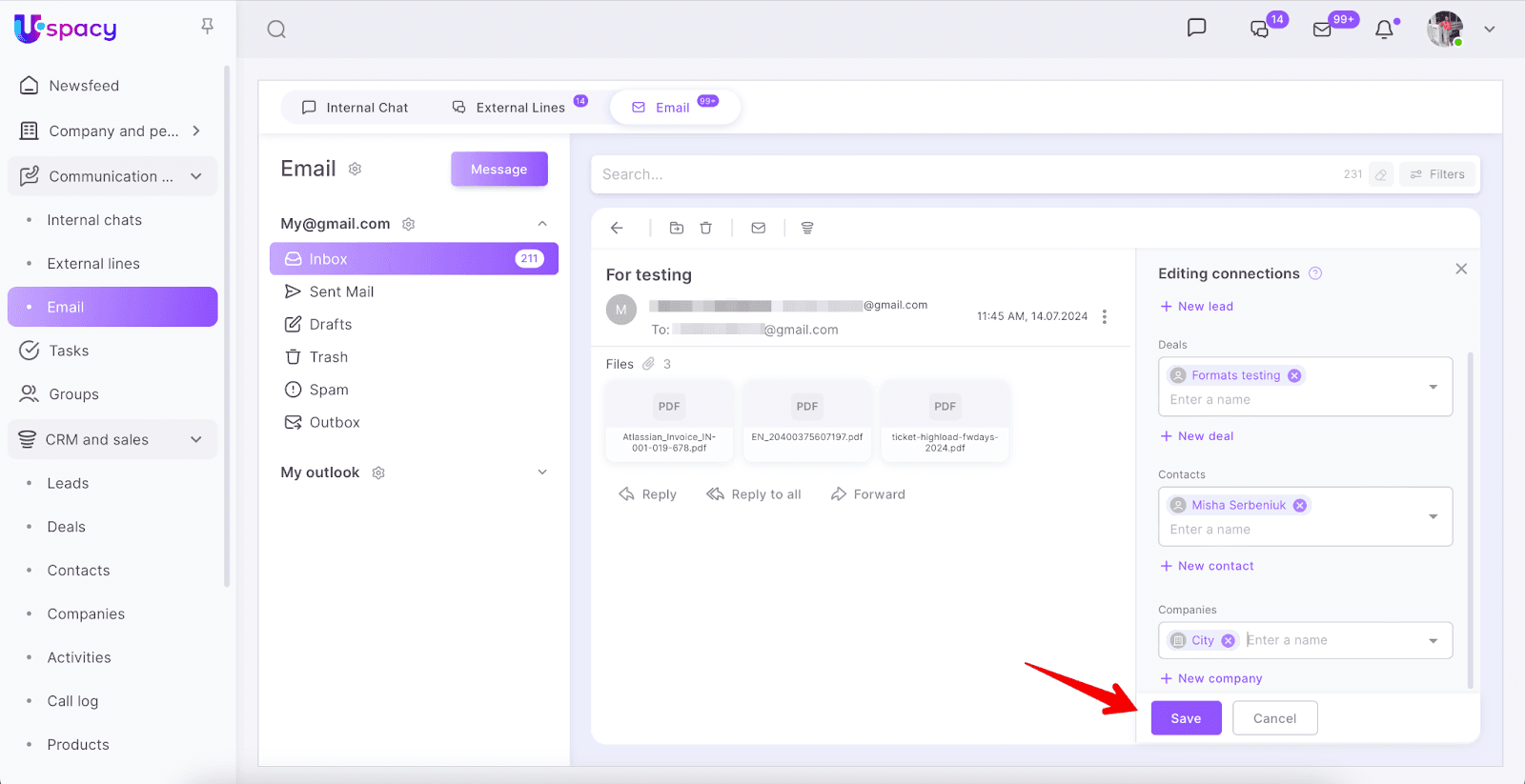Remove the City company tag
1525x784 pixels.
[x=1229, y=640]
